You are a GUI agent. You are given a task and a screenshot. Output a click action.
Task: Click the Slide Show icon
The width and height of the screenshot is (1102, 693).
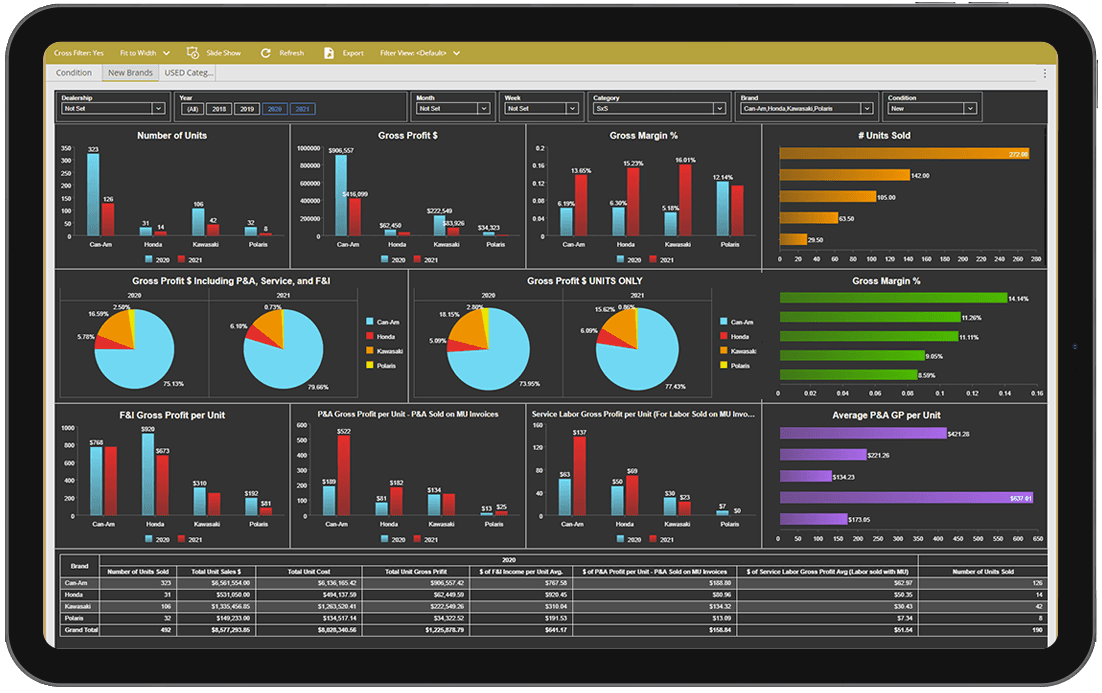click(x=193, y=53)
